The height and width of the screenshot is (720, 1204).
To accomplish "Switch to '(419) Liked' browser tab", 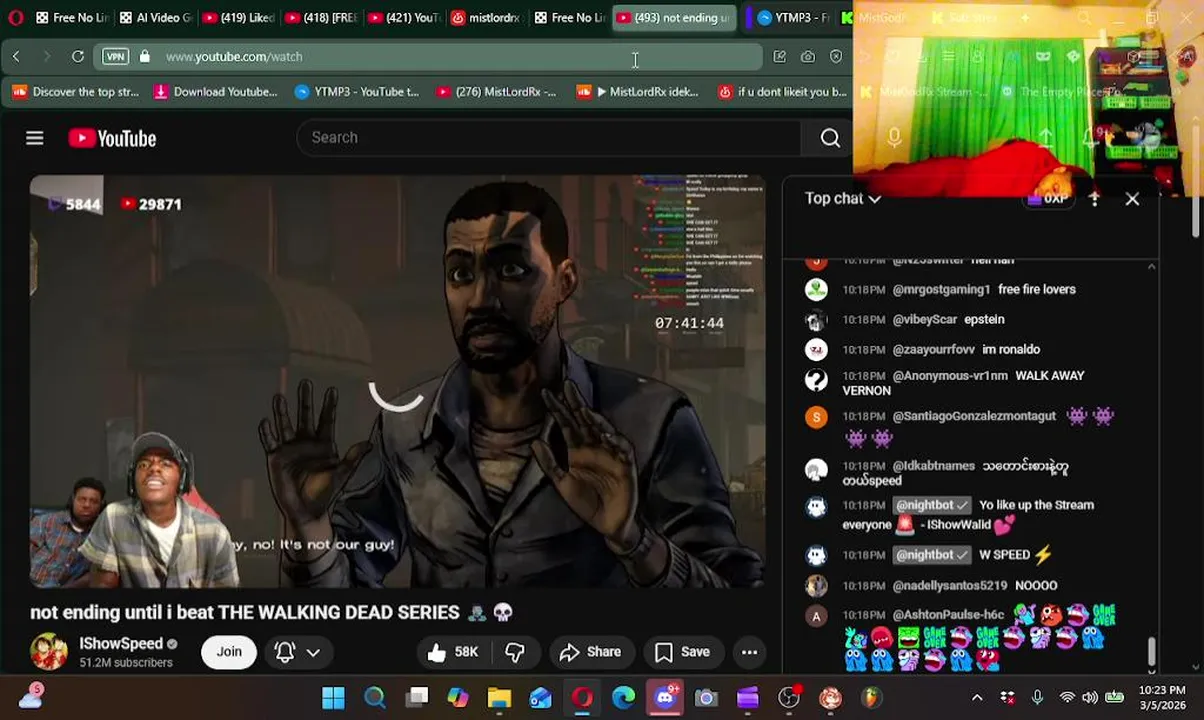I will pyautogui.click(x=238, y=18).
